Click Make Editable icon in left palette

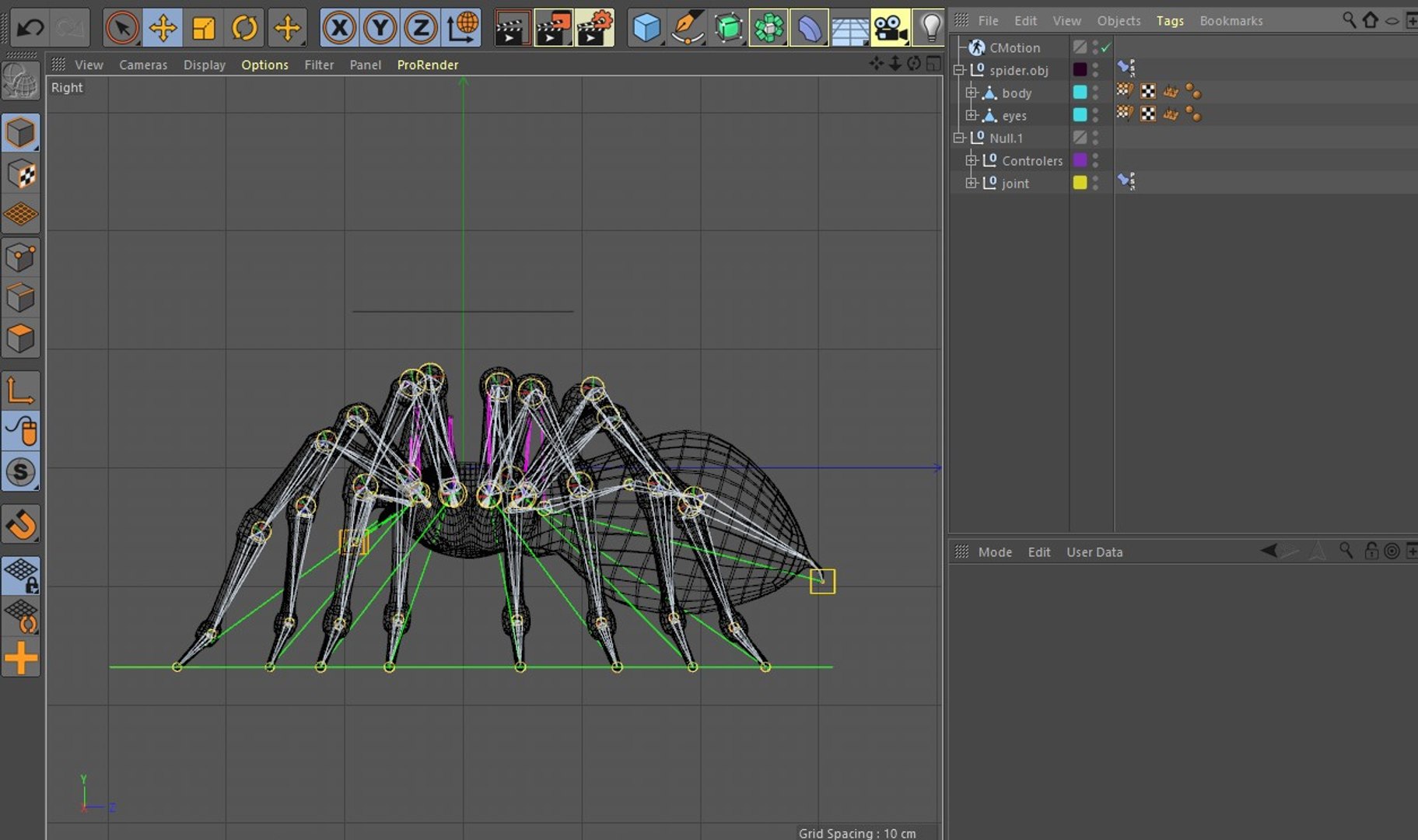21,81
